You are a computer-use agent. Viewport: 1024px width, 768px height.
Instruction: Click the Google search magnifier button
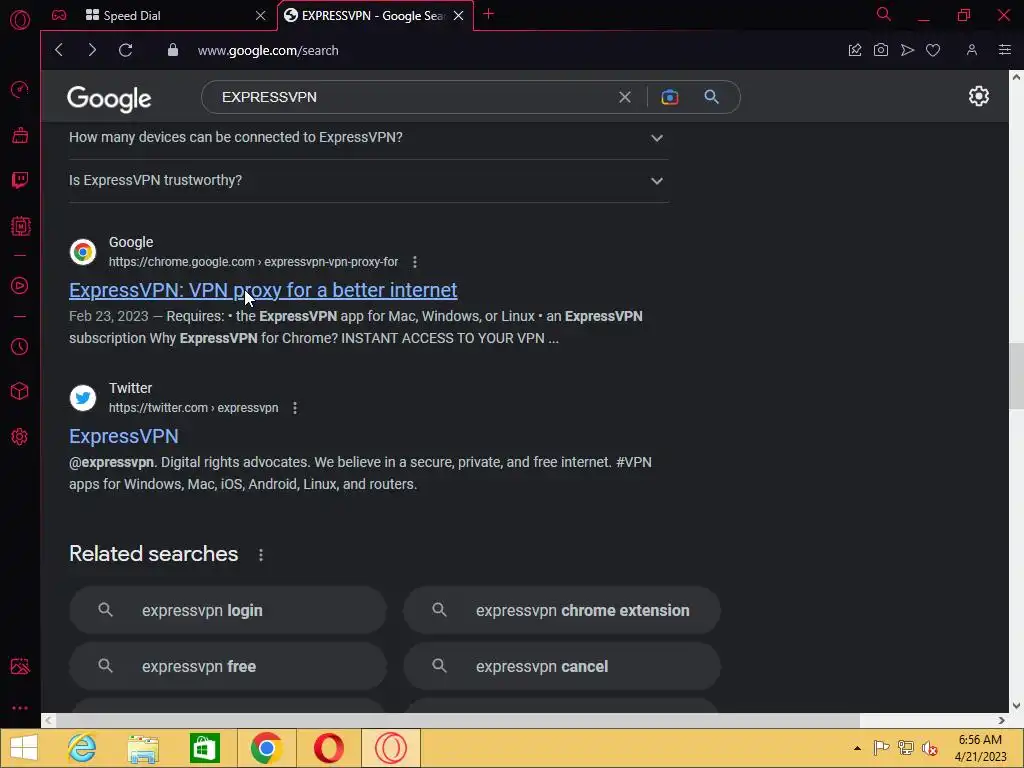pyautogui.click(x=711, y=97)
